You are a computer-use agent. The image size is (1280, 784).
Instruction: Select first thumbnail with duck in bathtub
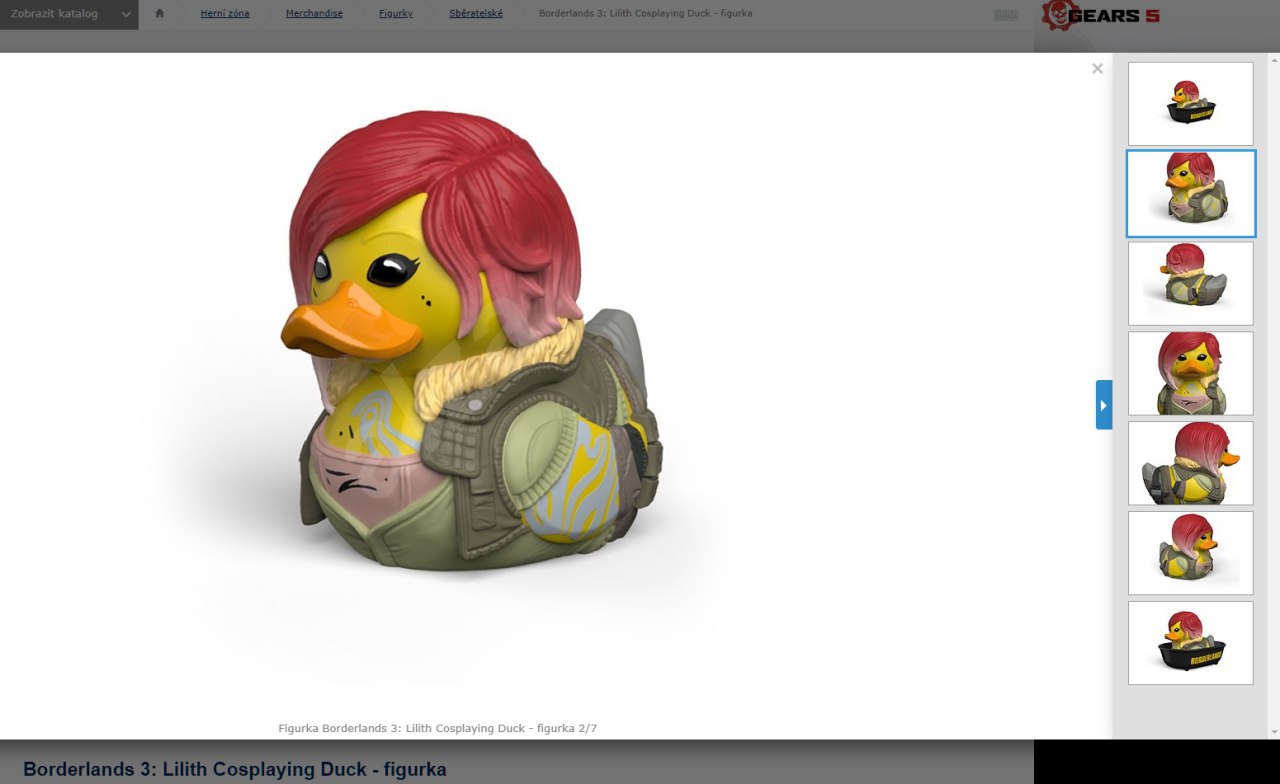[x=1190, y=104]
